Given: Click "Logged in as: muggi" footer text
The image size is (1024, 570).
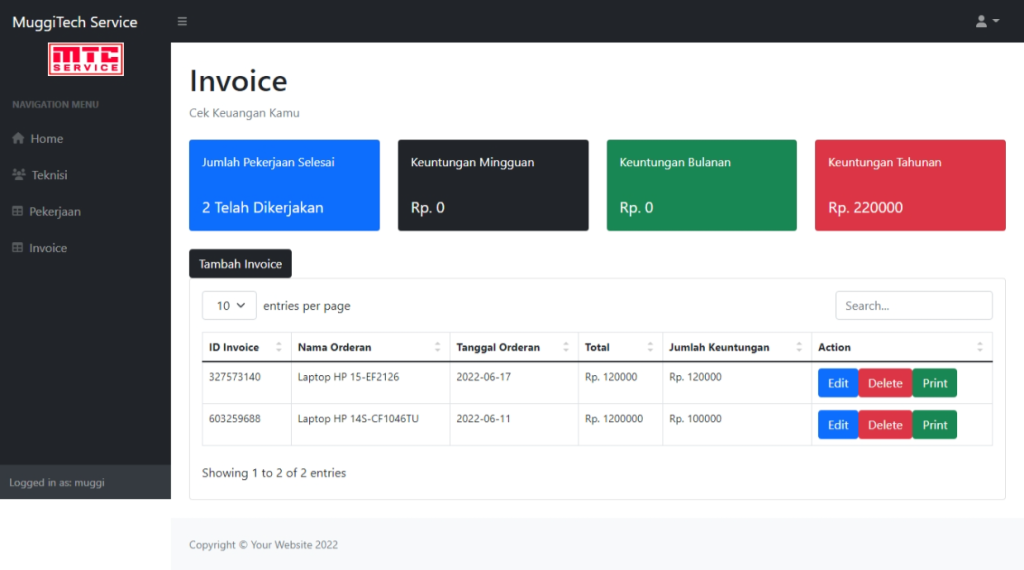Looking at the screenshot, I should point(57,483).
